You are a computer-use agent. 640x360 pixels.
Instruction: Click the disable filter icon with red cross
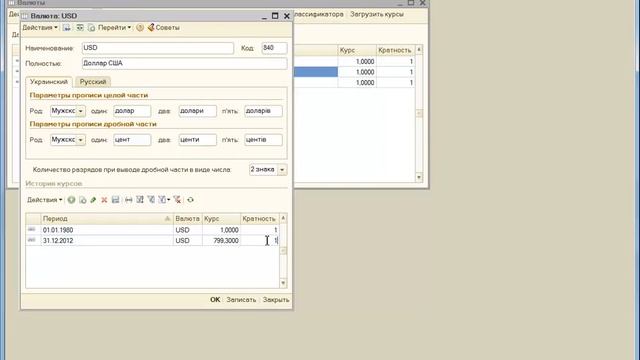click(x=177, y=200)
